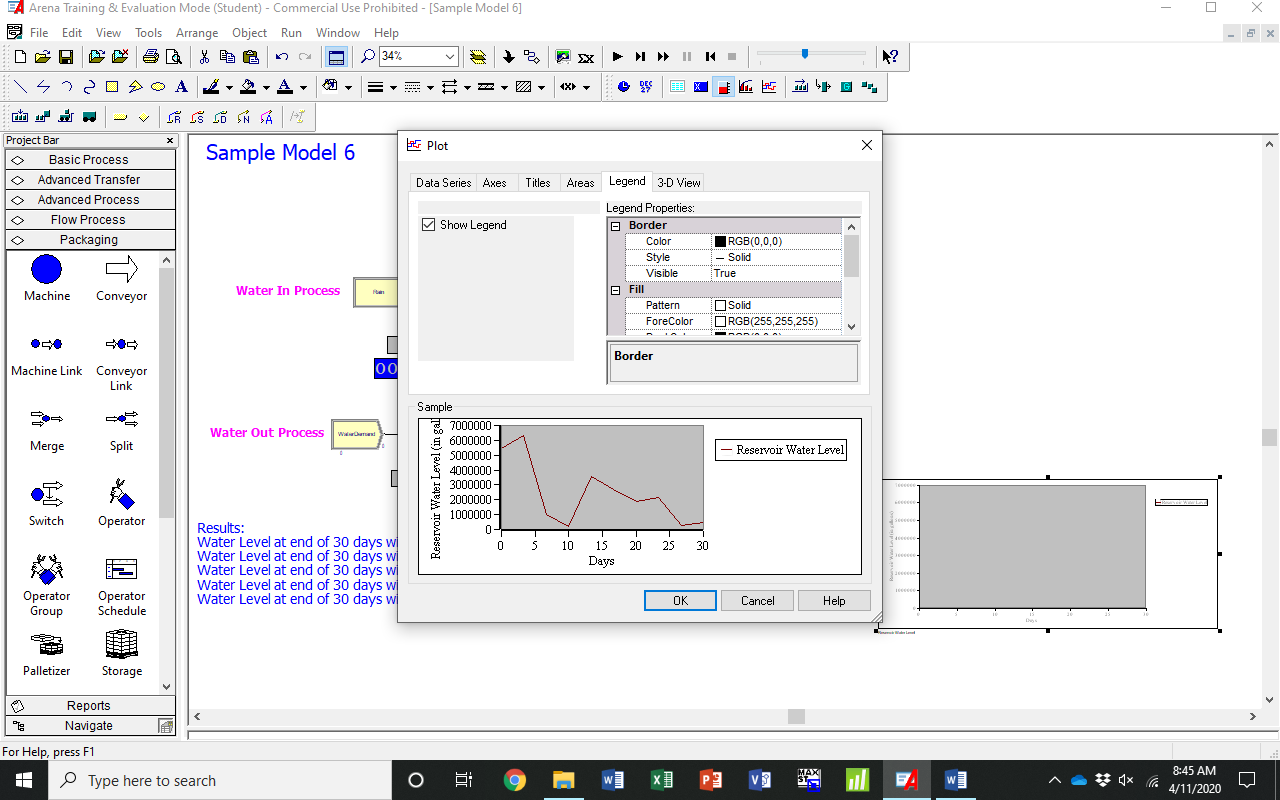Click the animation speed slider handle

[x=805, y=54]
